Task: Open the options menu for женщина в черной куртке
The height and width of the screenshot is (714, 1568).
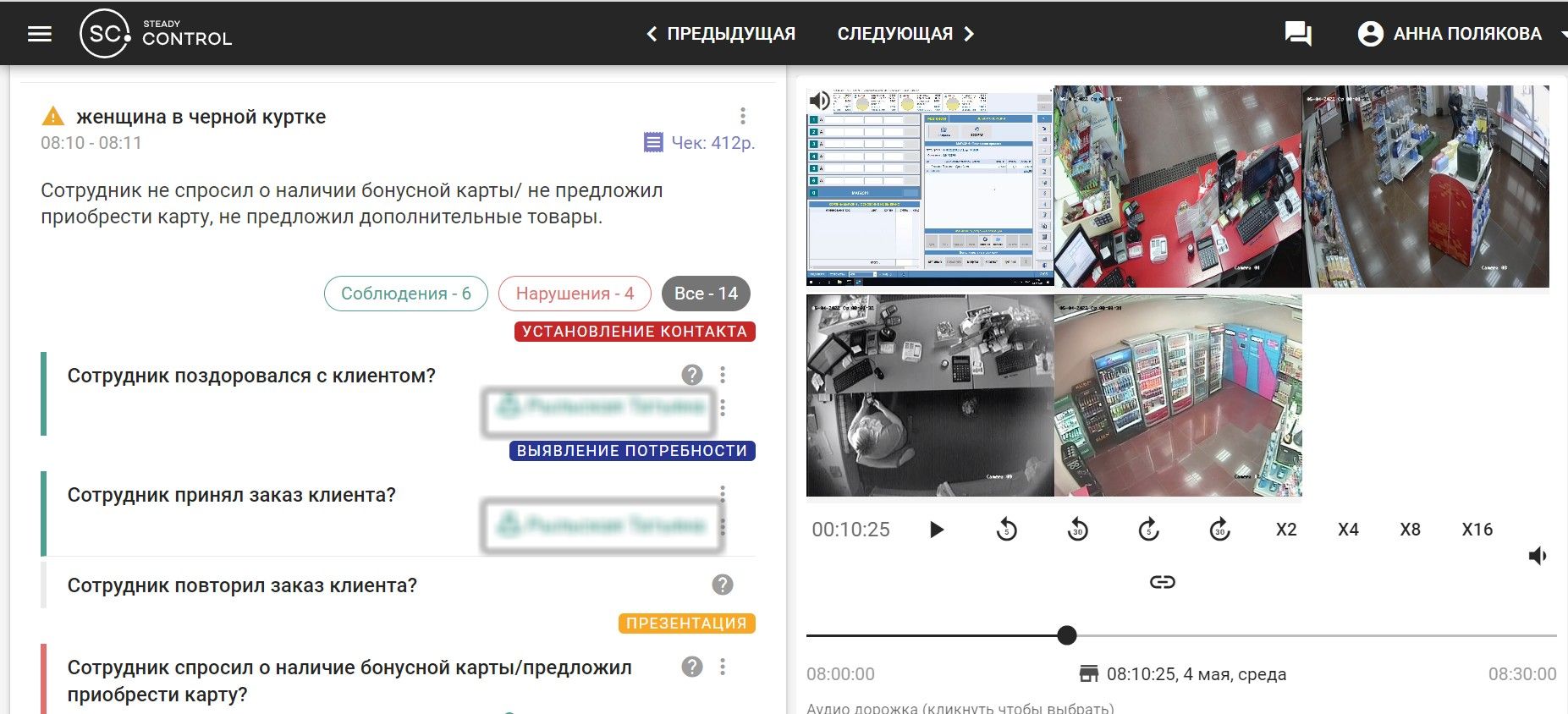Action: tap(742, 116)
